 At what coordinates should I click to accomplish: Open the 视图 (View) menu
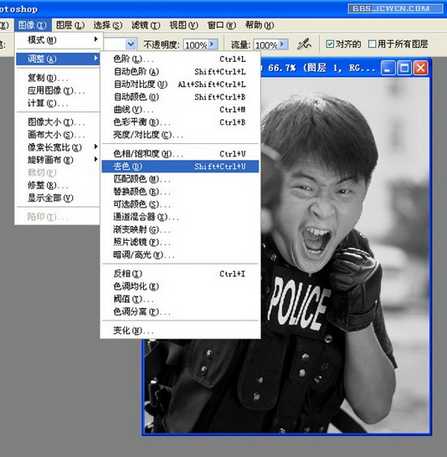pos(184,25)
